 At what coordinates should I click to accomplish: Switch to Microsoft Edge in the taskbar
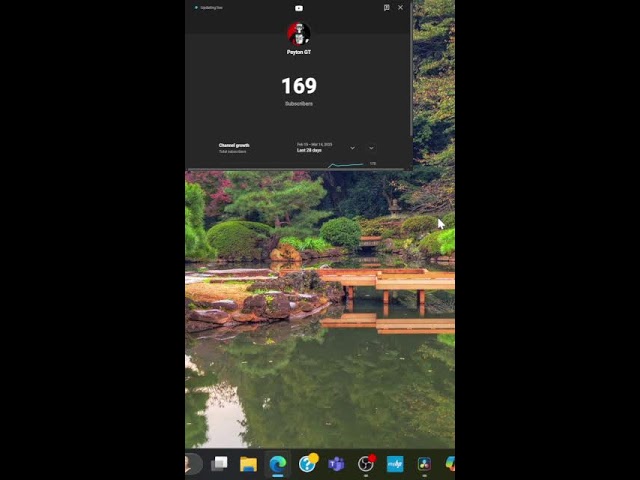coord(278,464)
